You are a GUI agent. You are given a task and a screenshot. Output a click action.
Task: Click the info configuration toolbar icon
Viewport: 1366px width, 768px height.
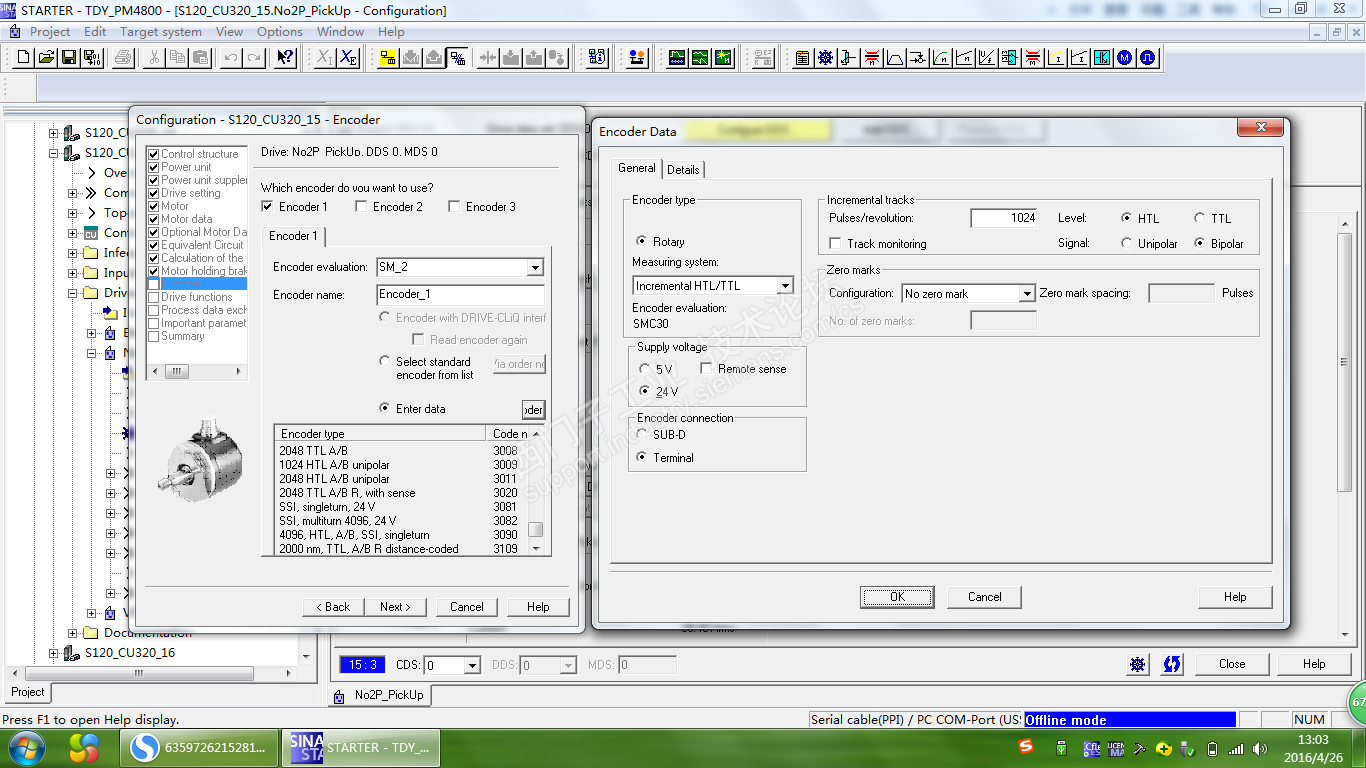[x=597, y=58]
